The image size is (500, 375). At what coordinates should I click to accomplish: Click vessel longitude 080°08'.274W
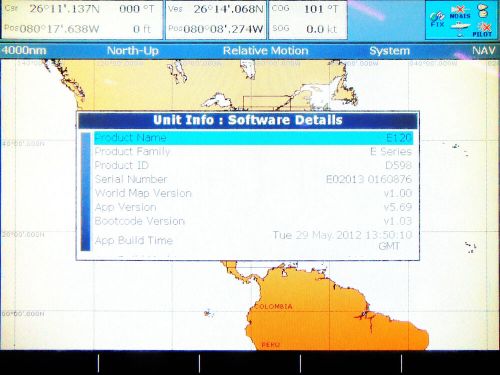tap(223, 29)
